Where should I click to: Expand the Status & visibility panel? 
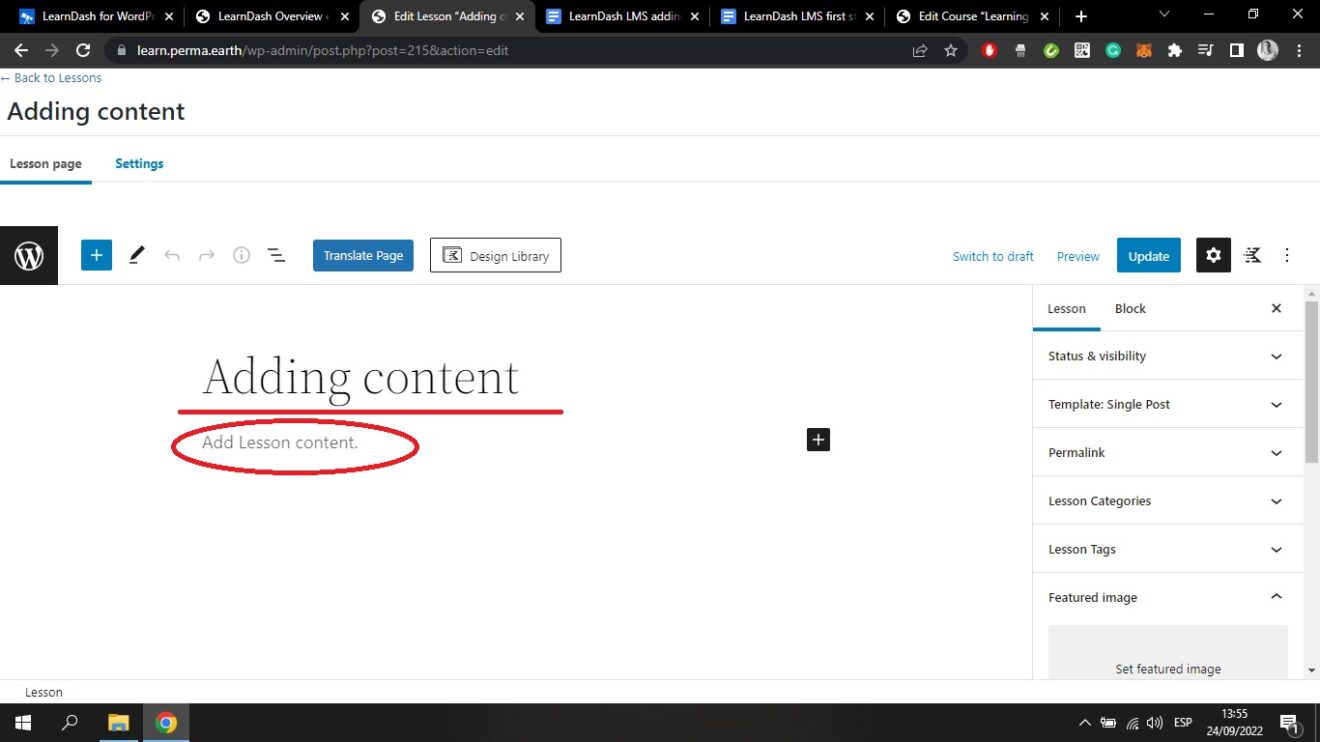click(x=1167, y=356)
